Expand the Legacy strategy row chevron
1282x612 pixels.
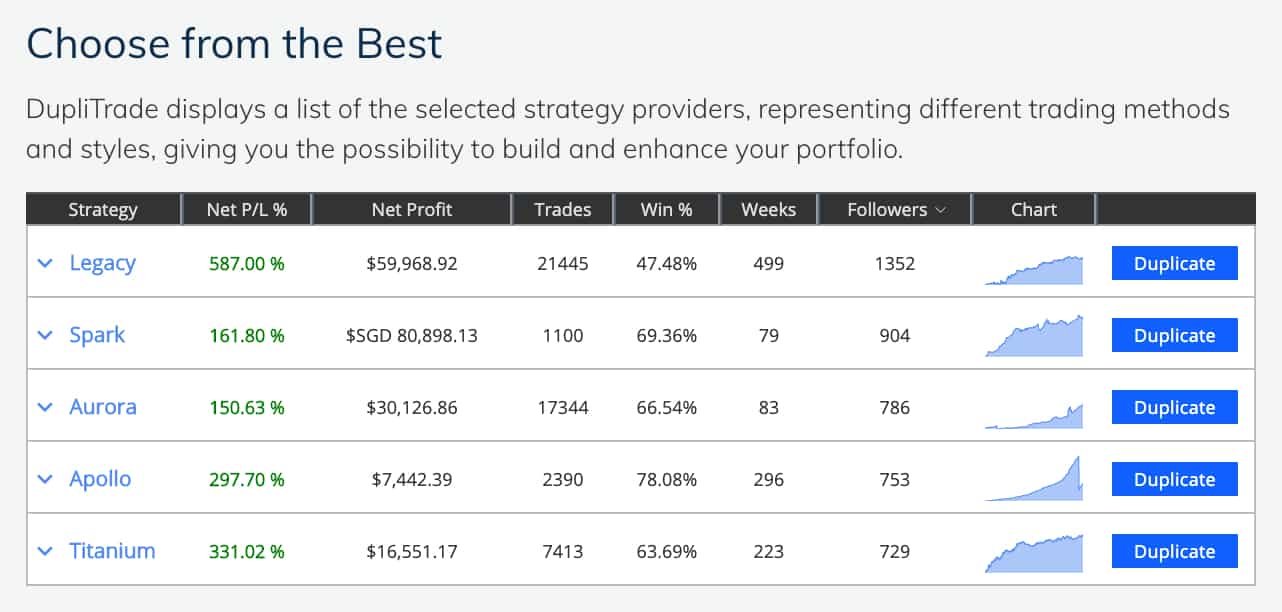(45, 263)
